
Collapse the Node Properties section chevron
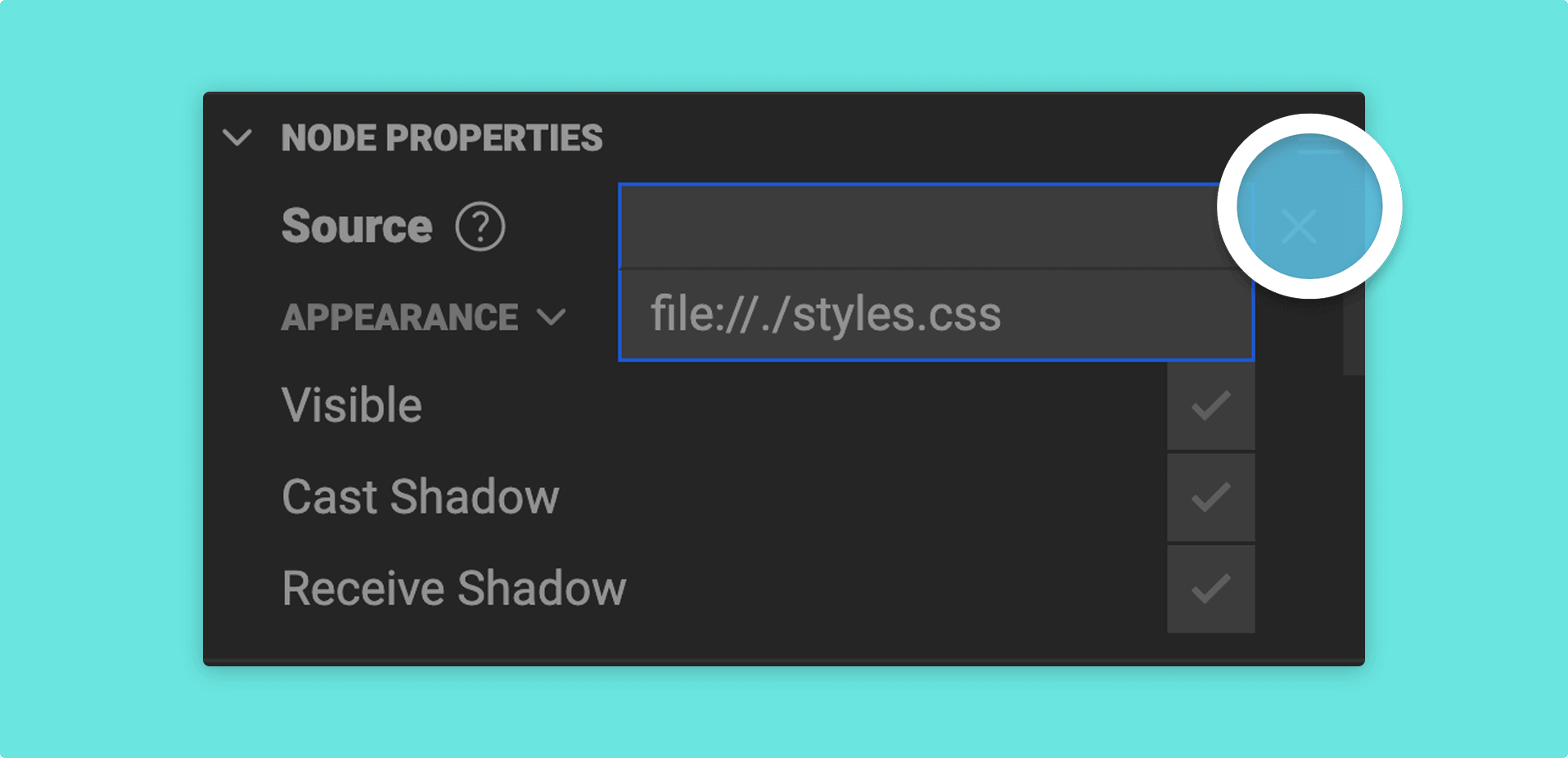(x=237, y=138)
